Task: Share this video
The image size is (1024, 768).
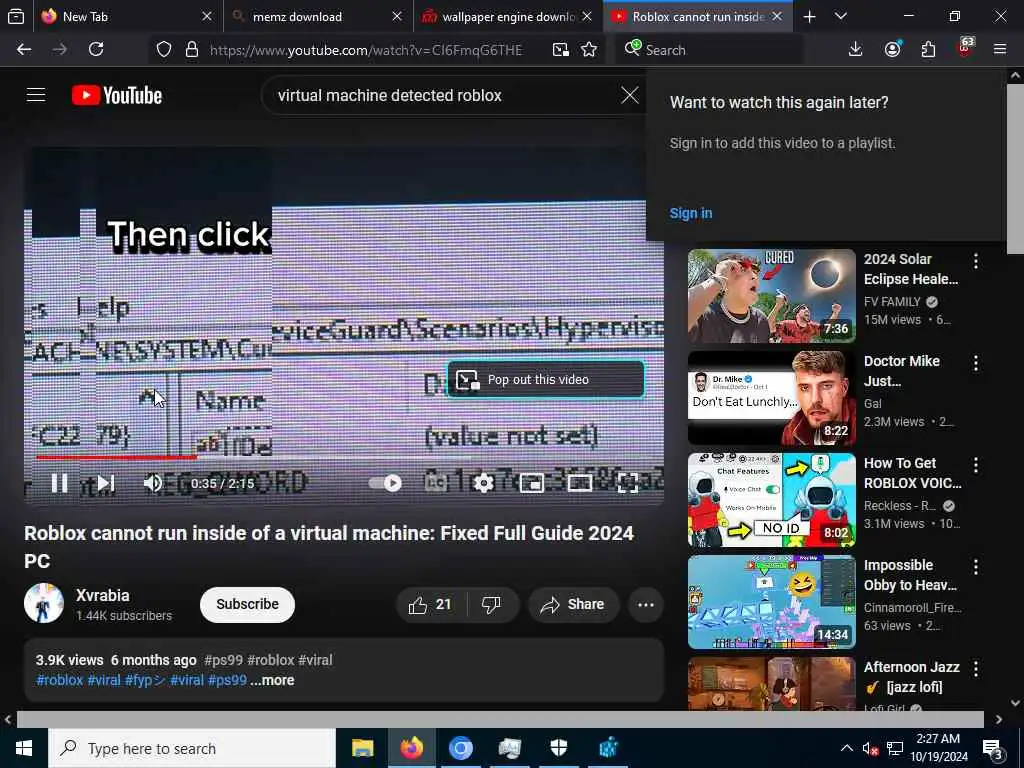Action: pyautogui.click(x=573, y=605)
